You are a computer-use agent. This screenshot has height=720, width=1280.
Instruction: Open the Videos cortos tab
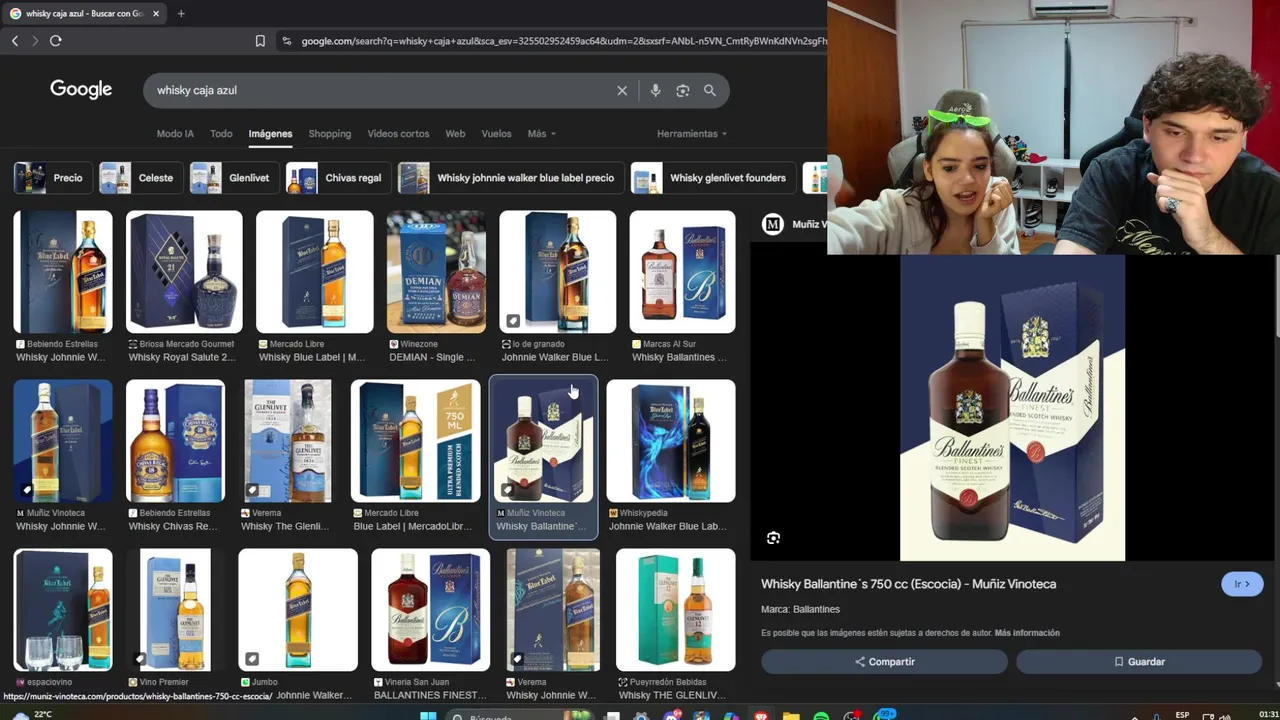(x=398, y=133)
